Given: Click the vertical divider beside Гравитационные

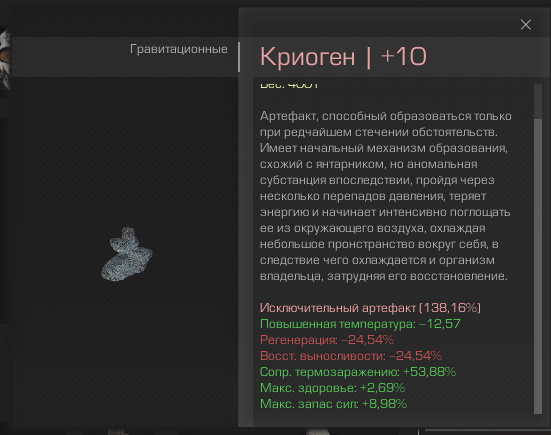Looking at the screenshot, I should [239, 57].
